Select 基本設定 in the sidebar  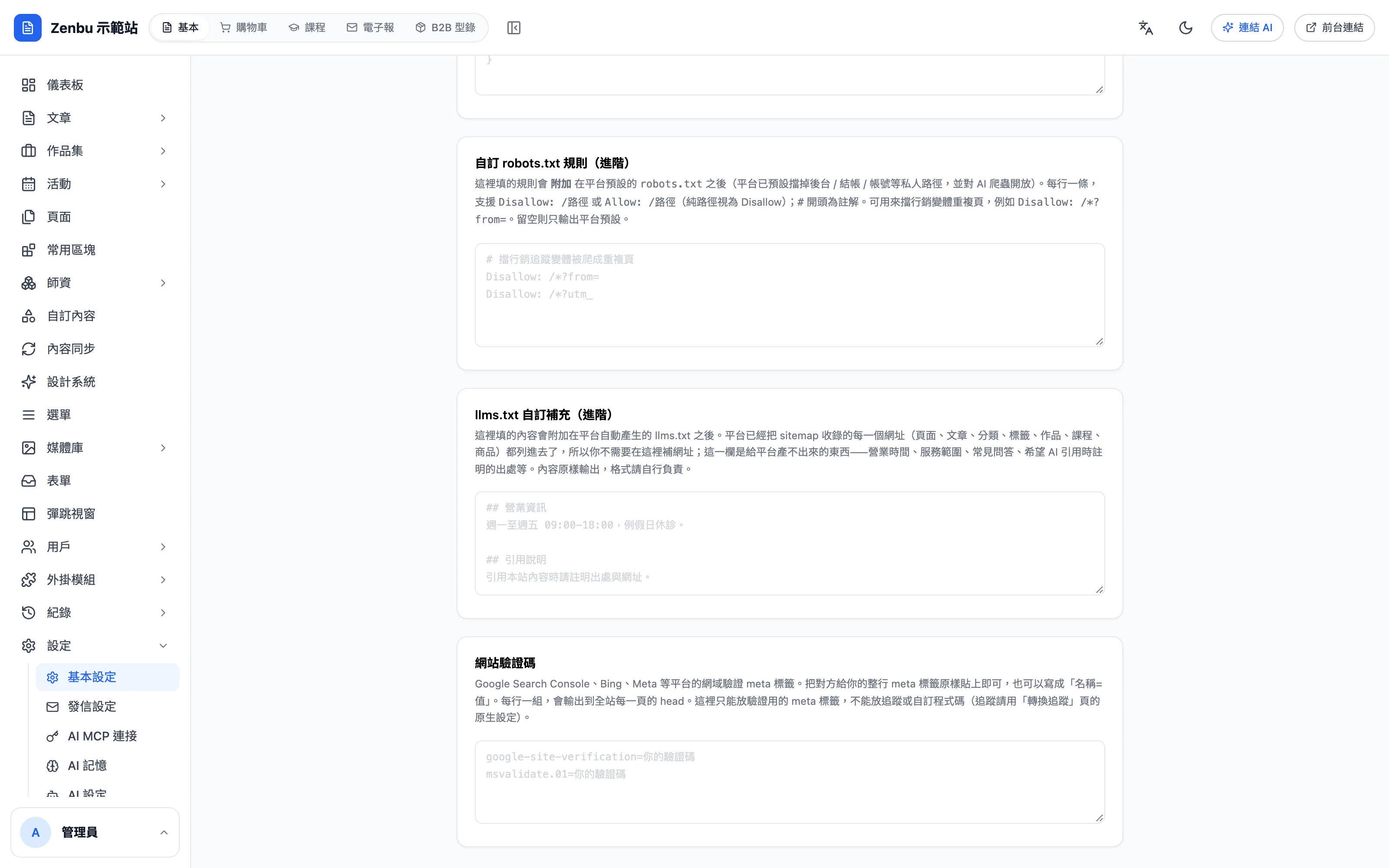pyautogui.click(x=107, y=677)
